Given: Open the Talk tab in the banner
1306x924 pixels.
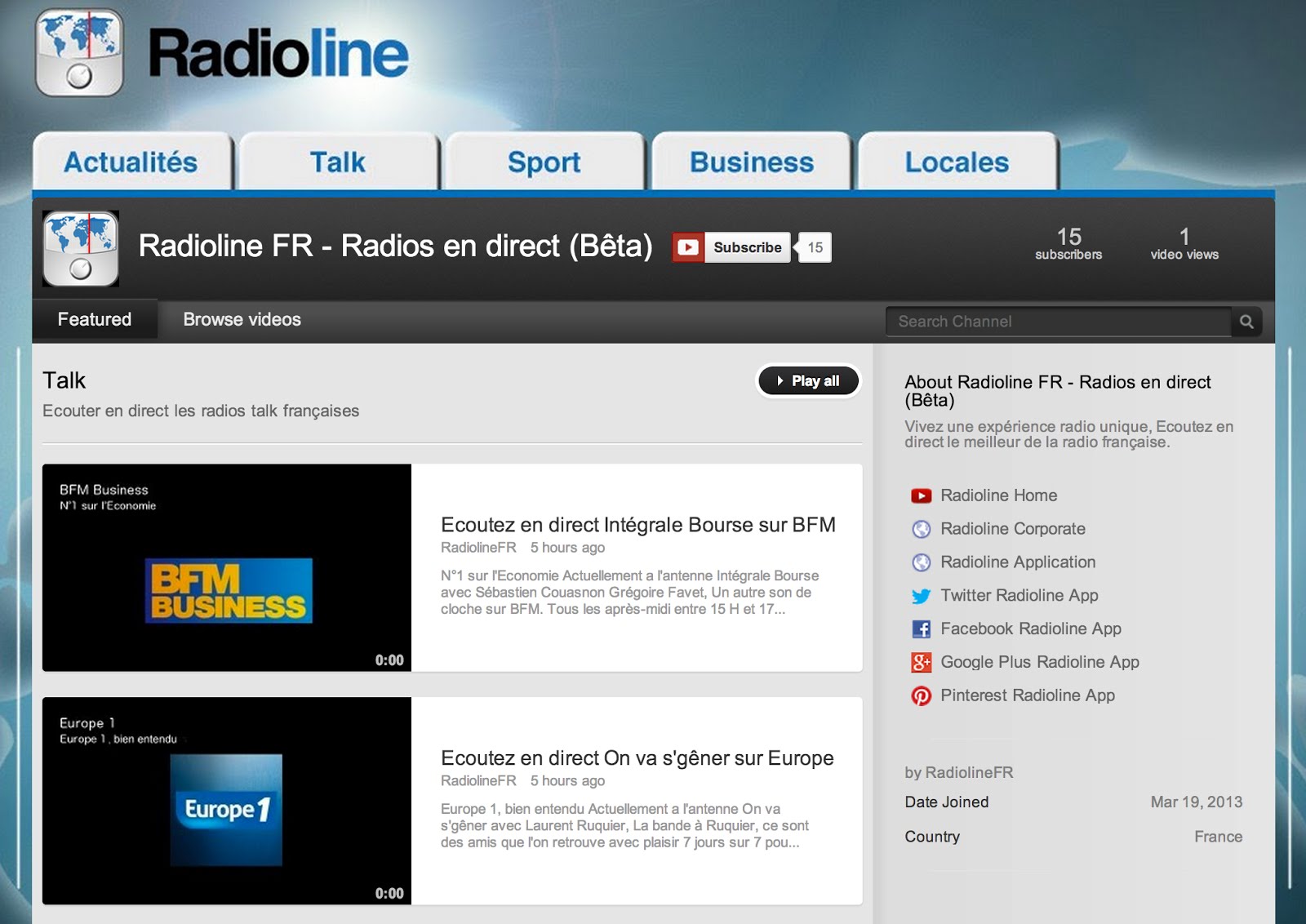Looking at the screenshot, I should click(x=339, y=162).
